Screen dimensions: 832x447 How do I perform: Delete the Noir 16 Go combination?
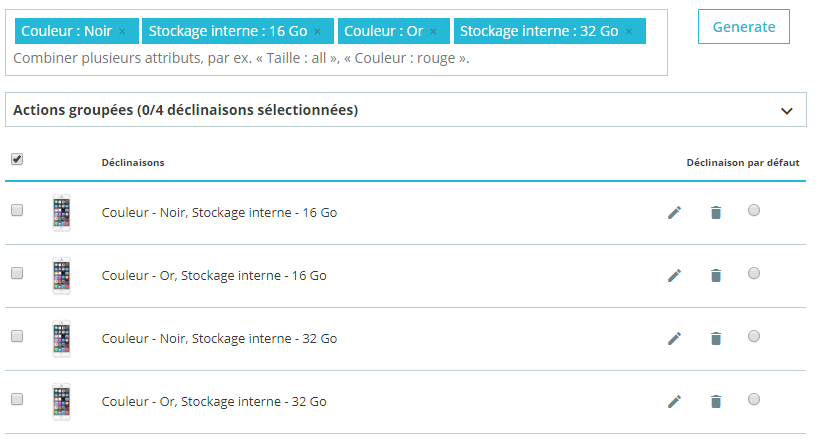click(x=716, y=212)
